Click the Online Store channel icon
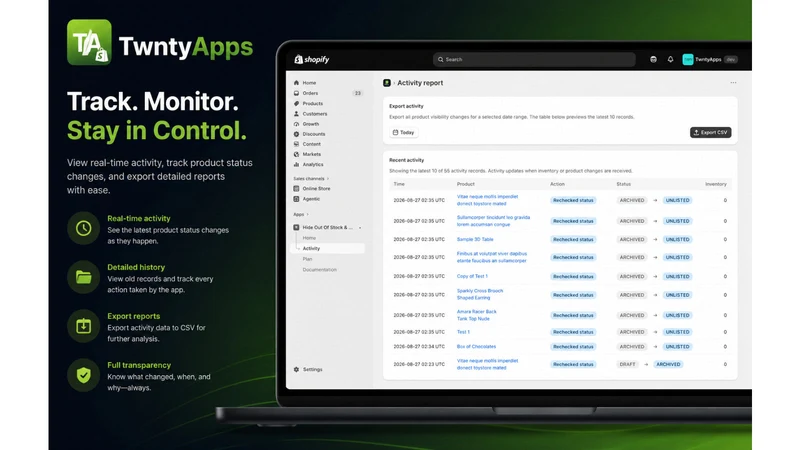Screen dimensions: 800x450 pyautogui.click(x=296, y=188)
